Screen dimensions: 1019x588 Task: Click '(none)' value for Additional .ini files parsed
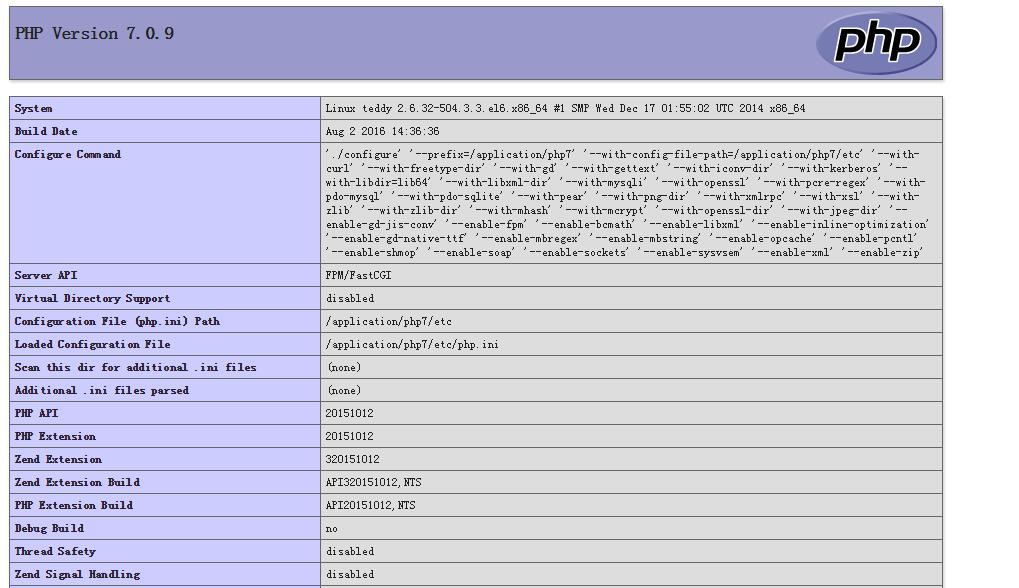pos(344,390)
